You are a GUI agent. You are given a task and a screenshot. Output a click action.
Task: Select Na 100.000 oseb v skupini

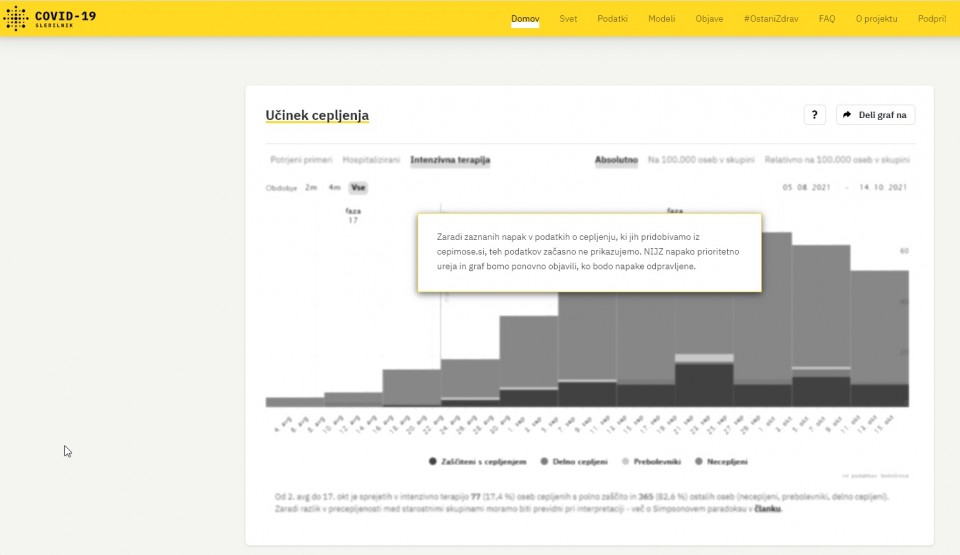pos(701,160)
